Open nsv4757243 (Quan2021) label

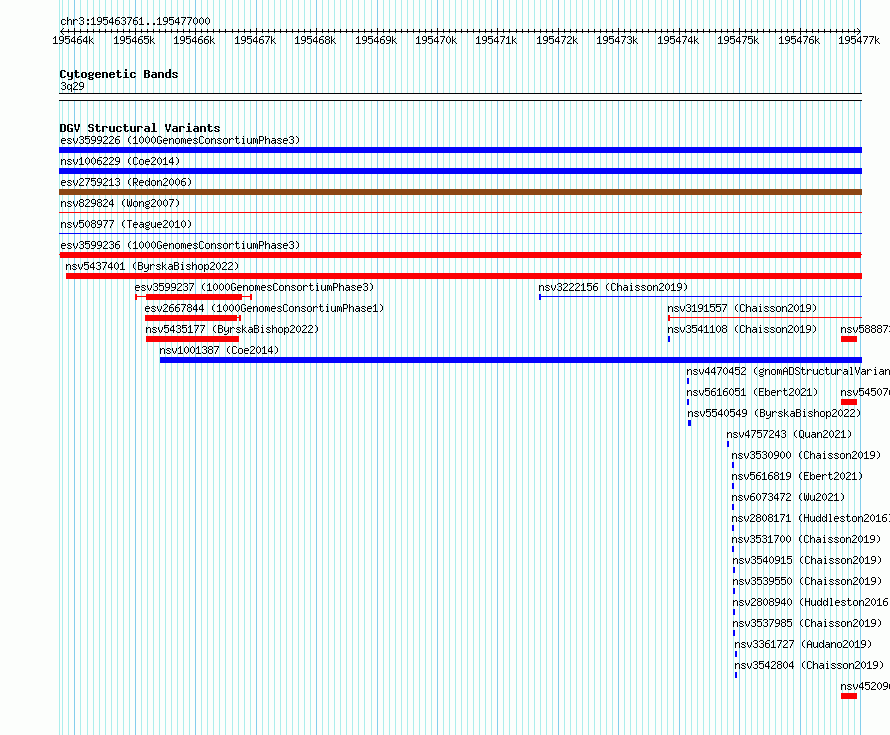pyautogui.click(x=790, y=434)
